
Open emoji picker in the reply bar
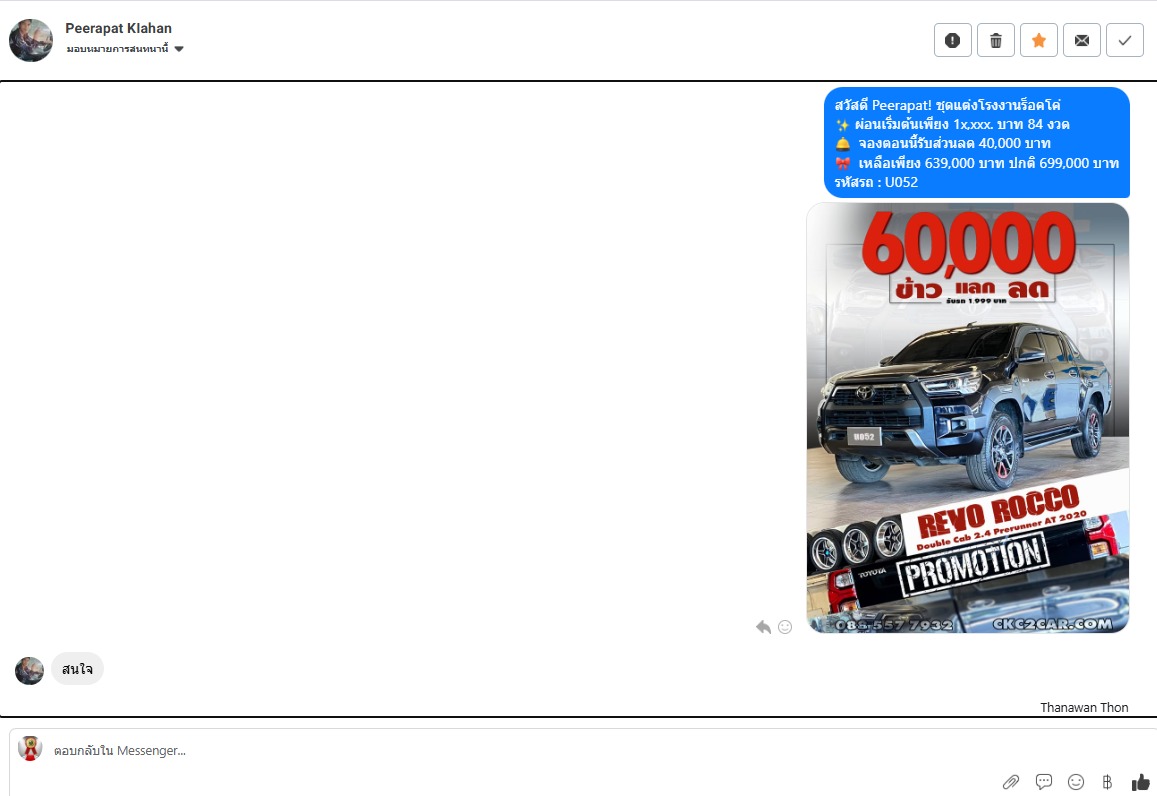coord(1076,781)
